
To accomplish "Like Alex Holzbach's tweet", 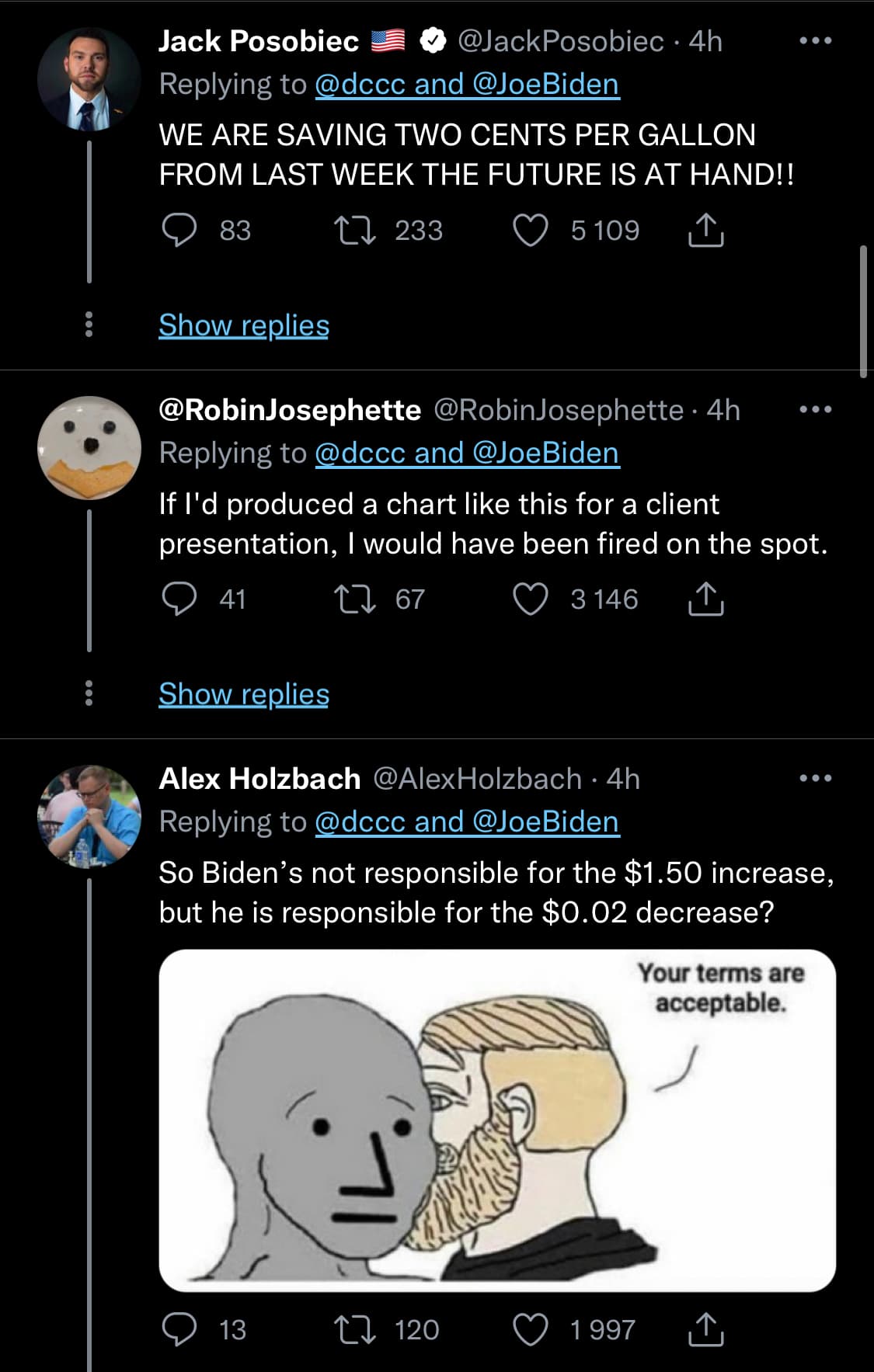I will pyautogui.click(x=531, y=1329).
